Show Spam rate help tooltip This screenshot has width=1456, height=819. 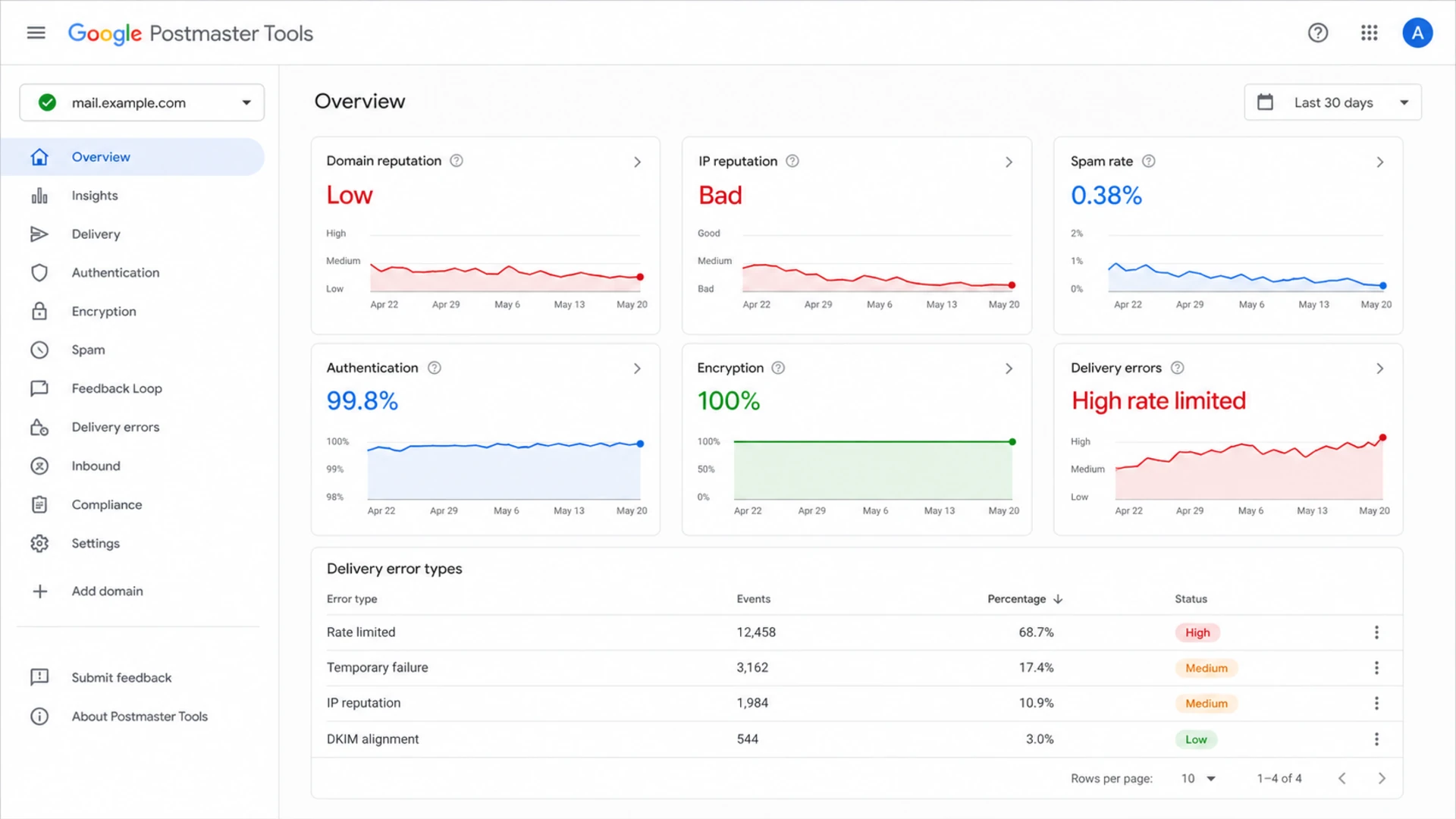click(x=1149, y=161)
